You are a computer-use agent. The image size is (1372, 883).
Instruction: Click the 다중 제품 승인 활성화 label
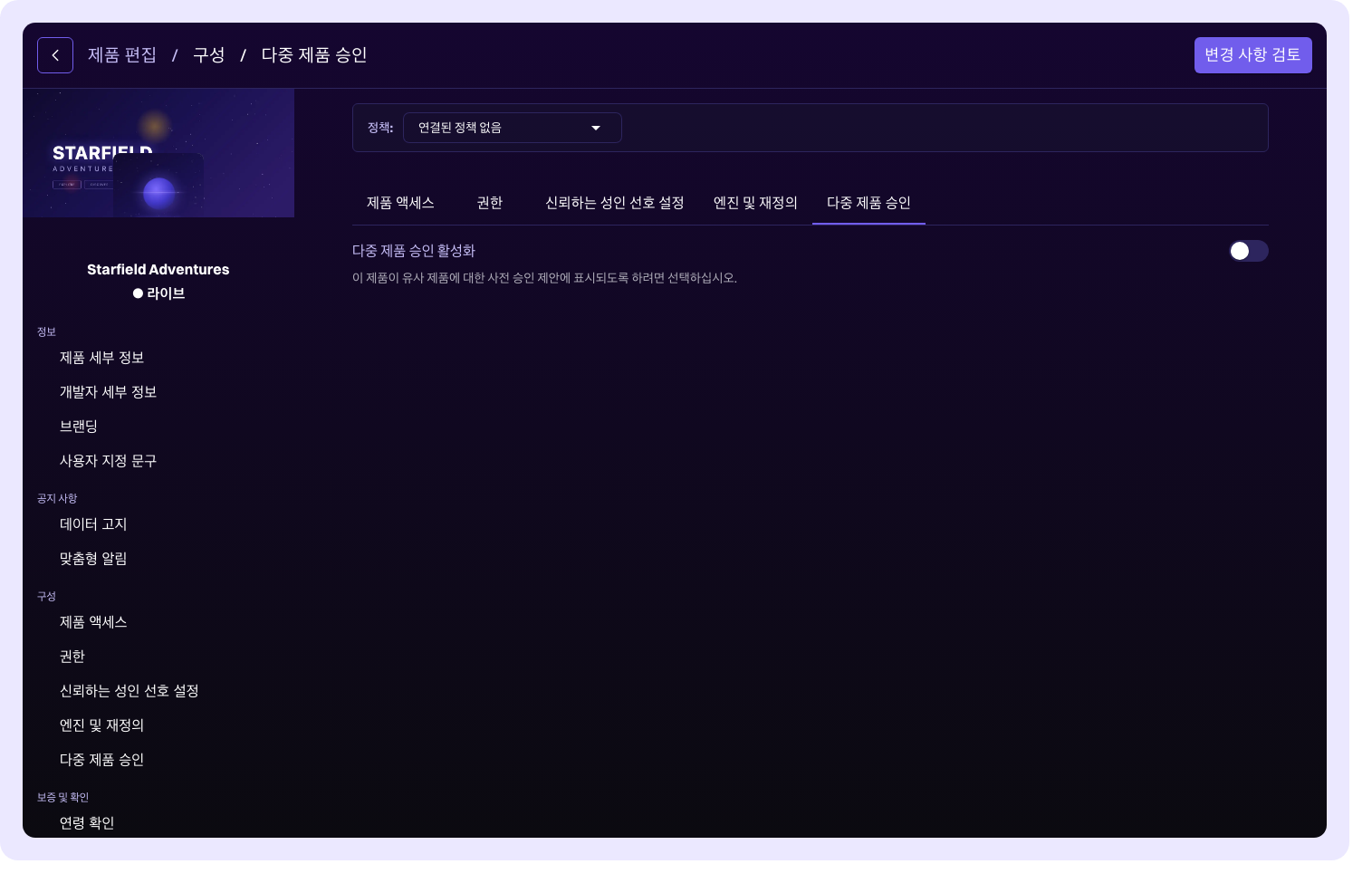pyautogui.click(x=414, y=251)
